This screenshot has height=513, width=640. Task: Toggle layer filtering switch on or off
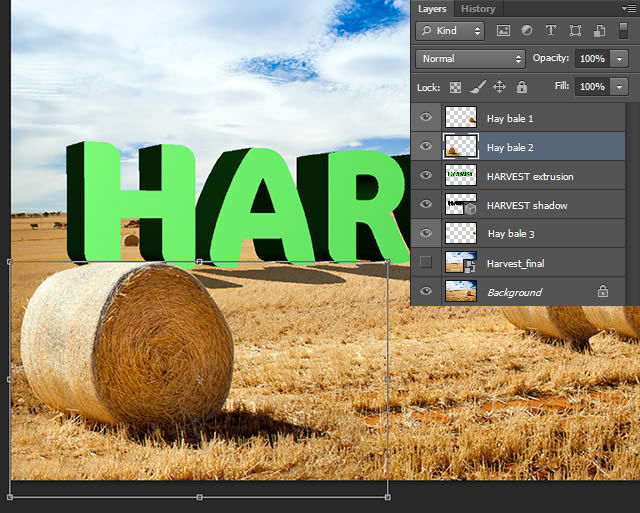point(623,31)
